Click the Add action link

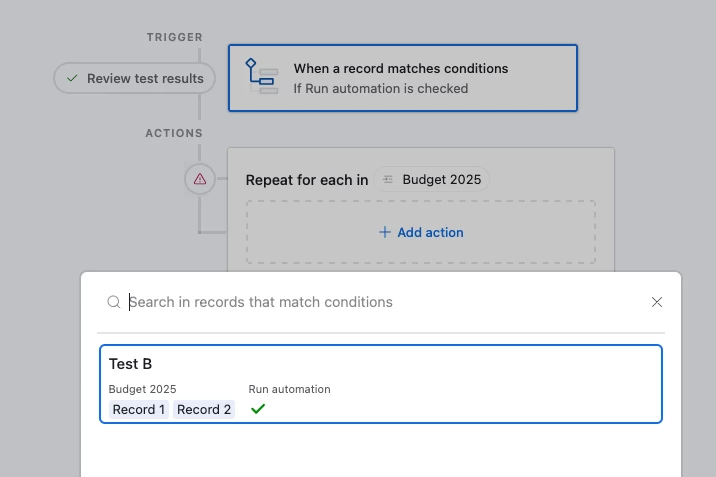(x=430, y=232)
